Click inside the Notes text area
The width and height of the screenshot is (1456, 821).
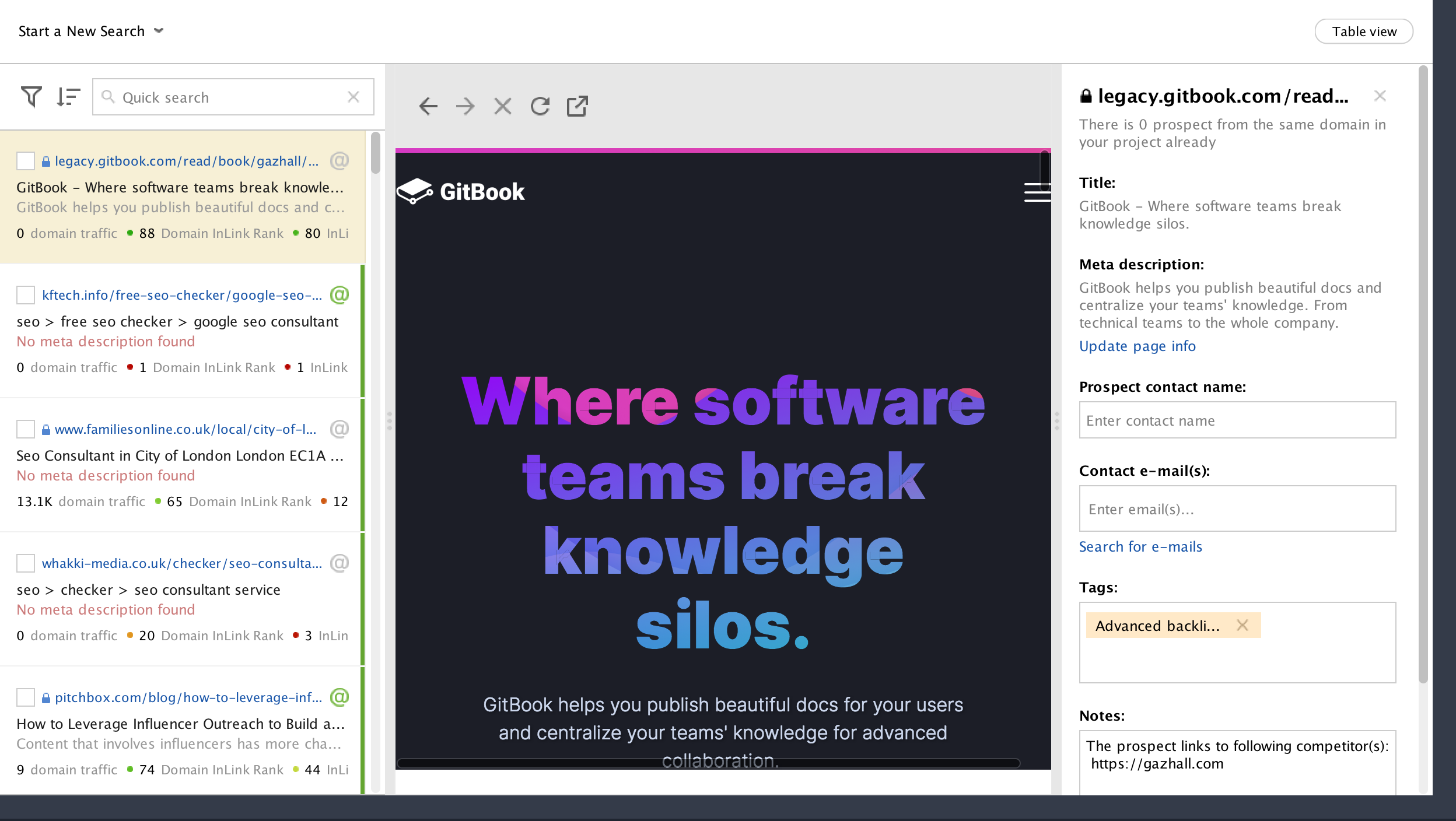pos(1237,763)
